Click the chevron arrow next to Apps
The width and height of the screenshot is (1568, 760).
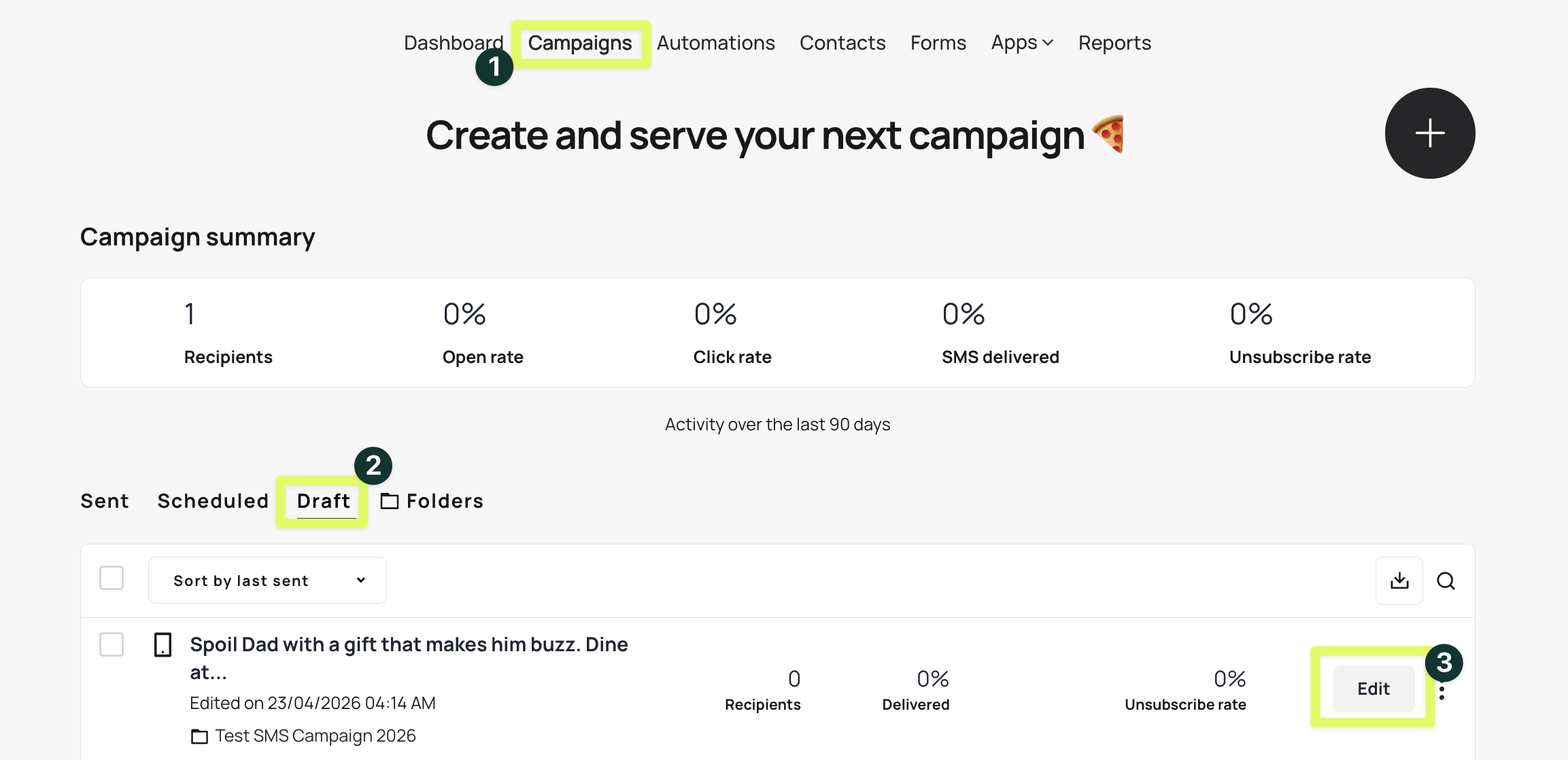click(1048, 43)
